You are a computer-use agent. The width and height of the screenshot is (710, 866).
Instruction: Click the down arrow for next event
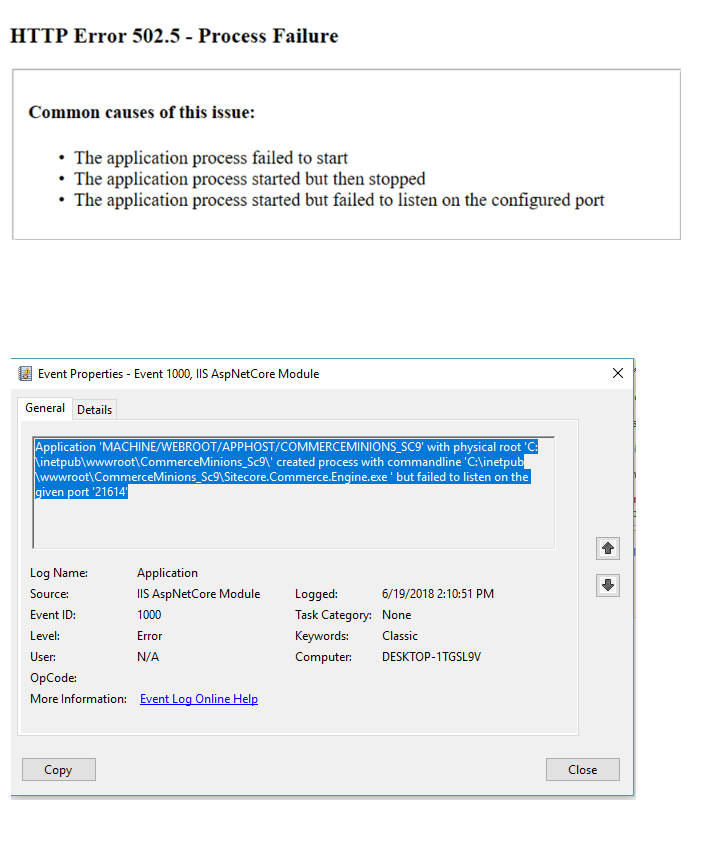(x=607, y=585)
